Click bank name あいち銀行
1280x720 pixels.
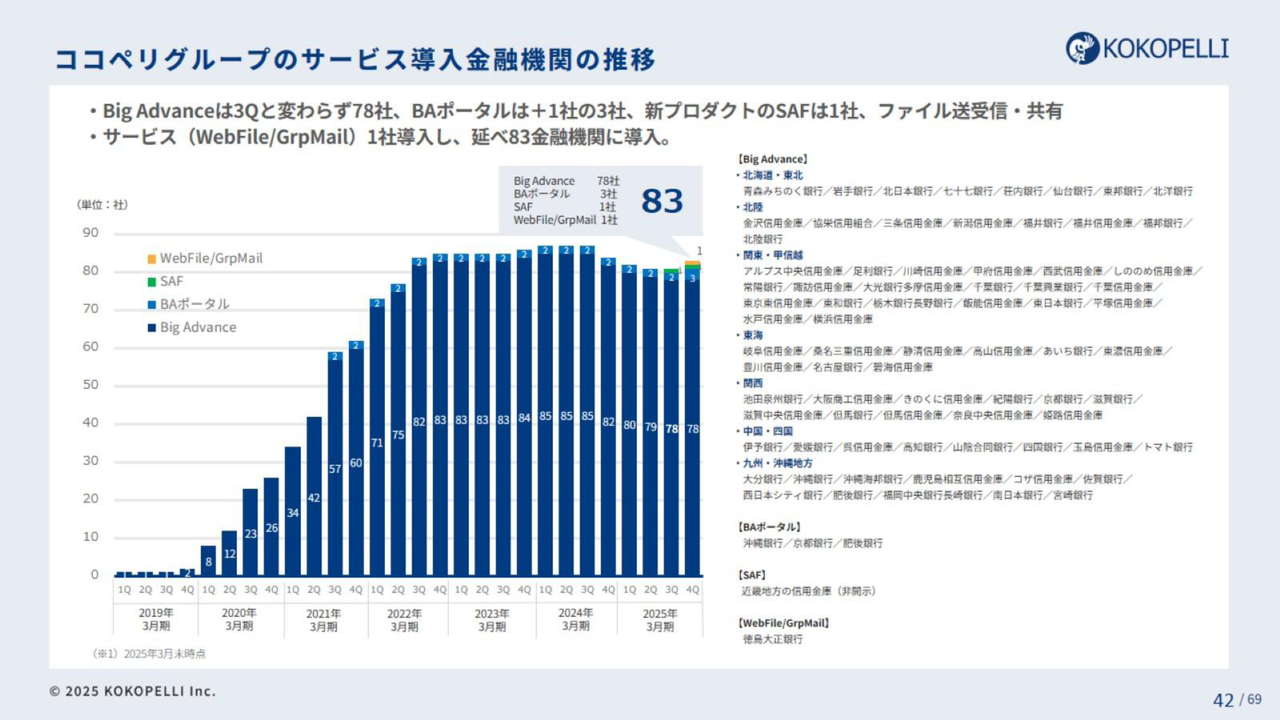[x=1067, y=351]
